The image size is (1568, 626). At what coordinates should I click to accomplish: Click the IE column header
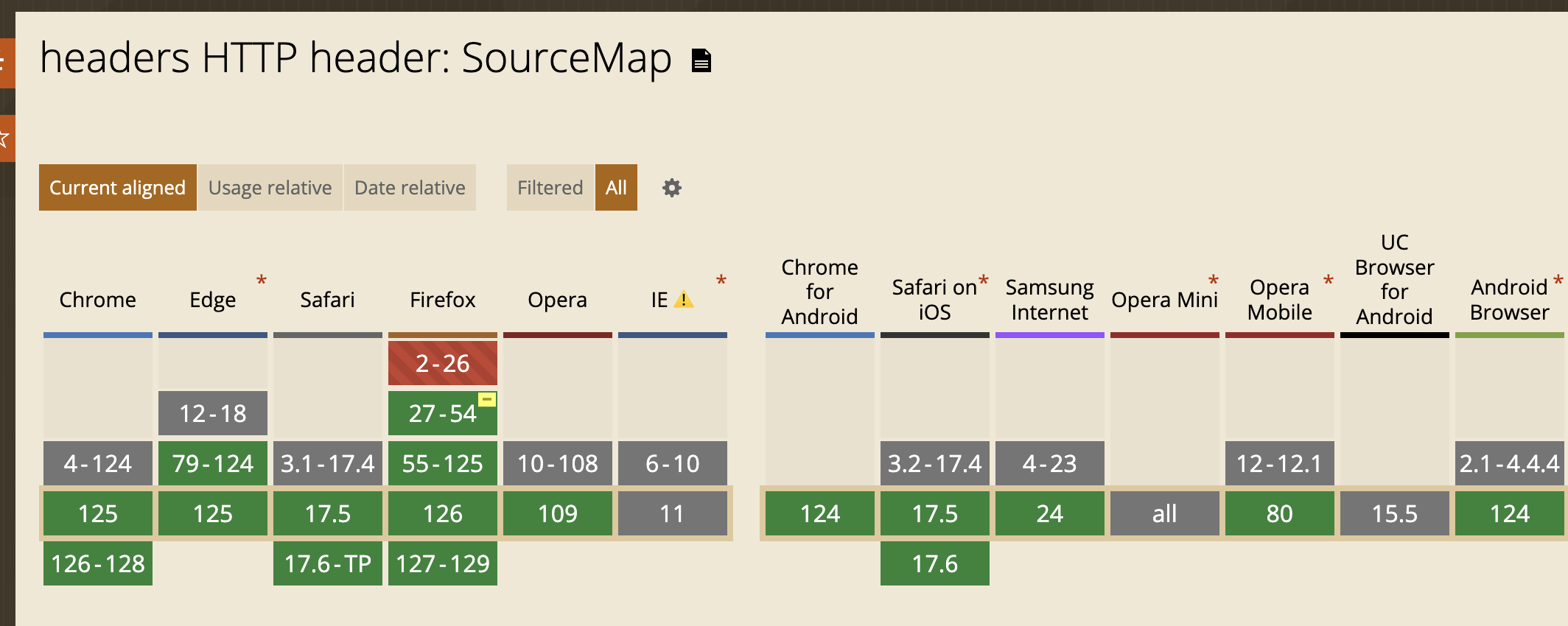click(659, 300)
